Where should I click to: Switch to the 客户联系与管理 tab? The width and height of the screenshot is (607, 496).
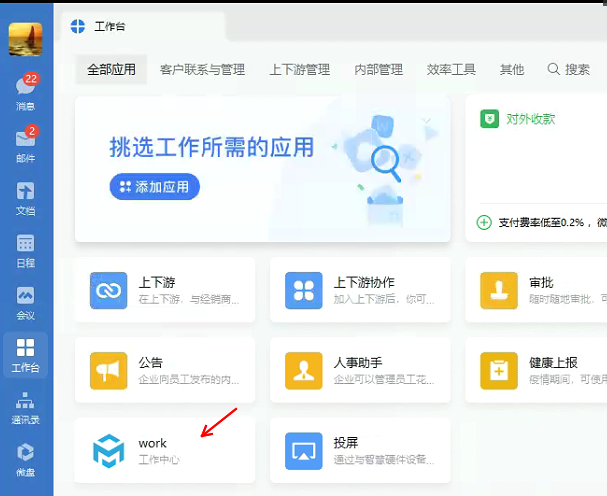202,70
